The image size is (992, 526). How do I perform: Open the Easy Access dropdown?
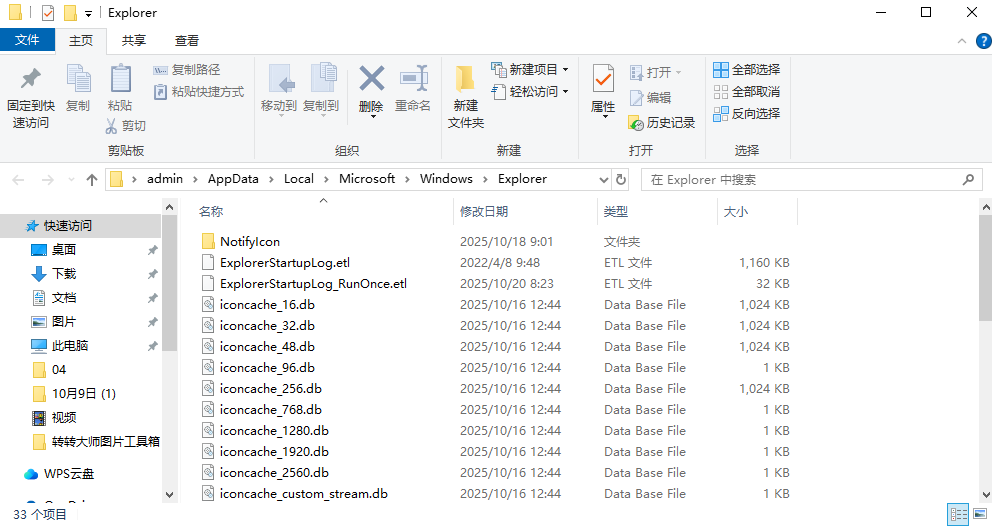click(x=565, y=92)
